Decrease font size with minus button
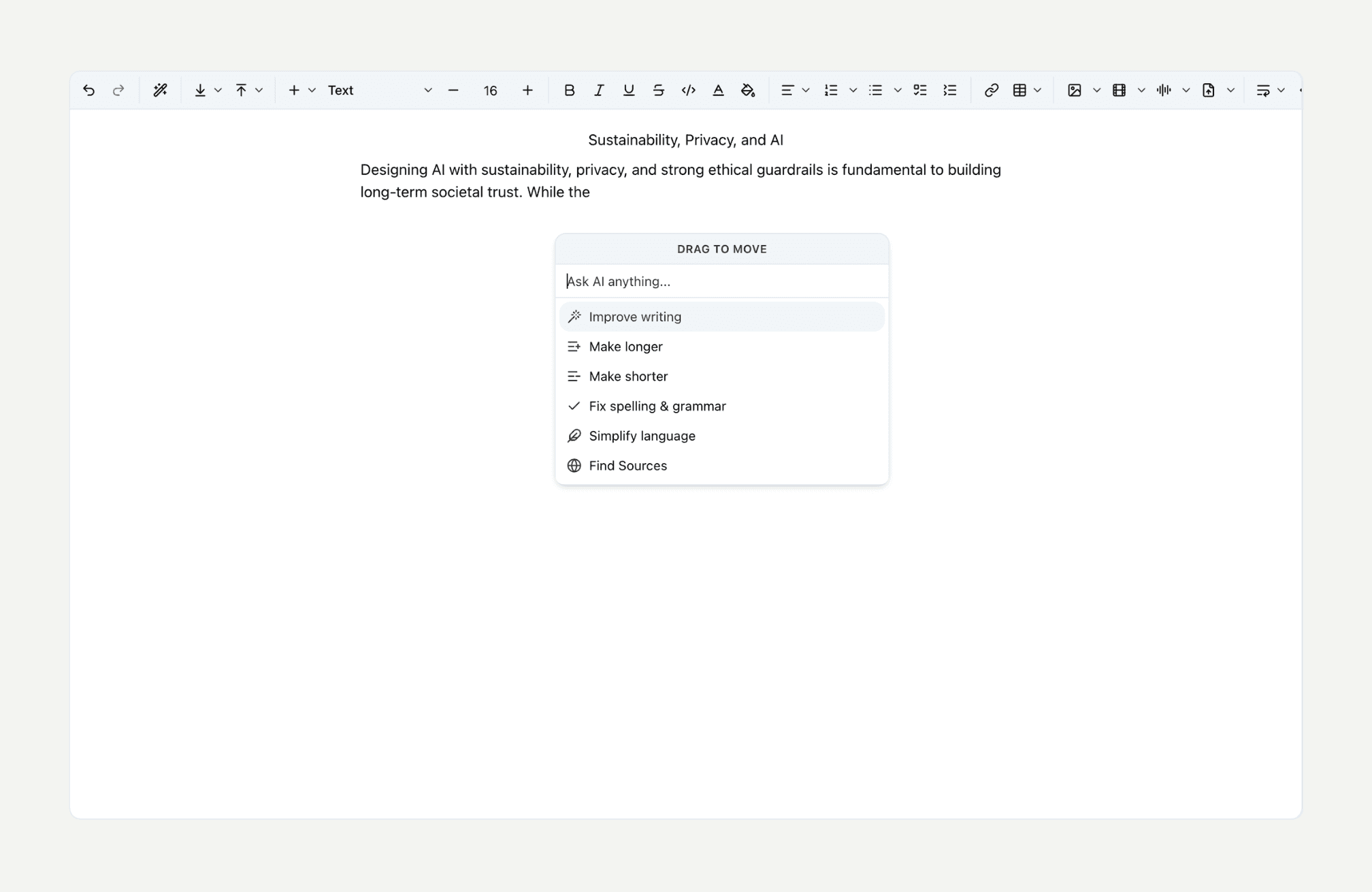This screenshot has height=892, width=1372. coord(453,91)
